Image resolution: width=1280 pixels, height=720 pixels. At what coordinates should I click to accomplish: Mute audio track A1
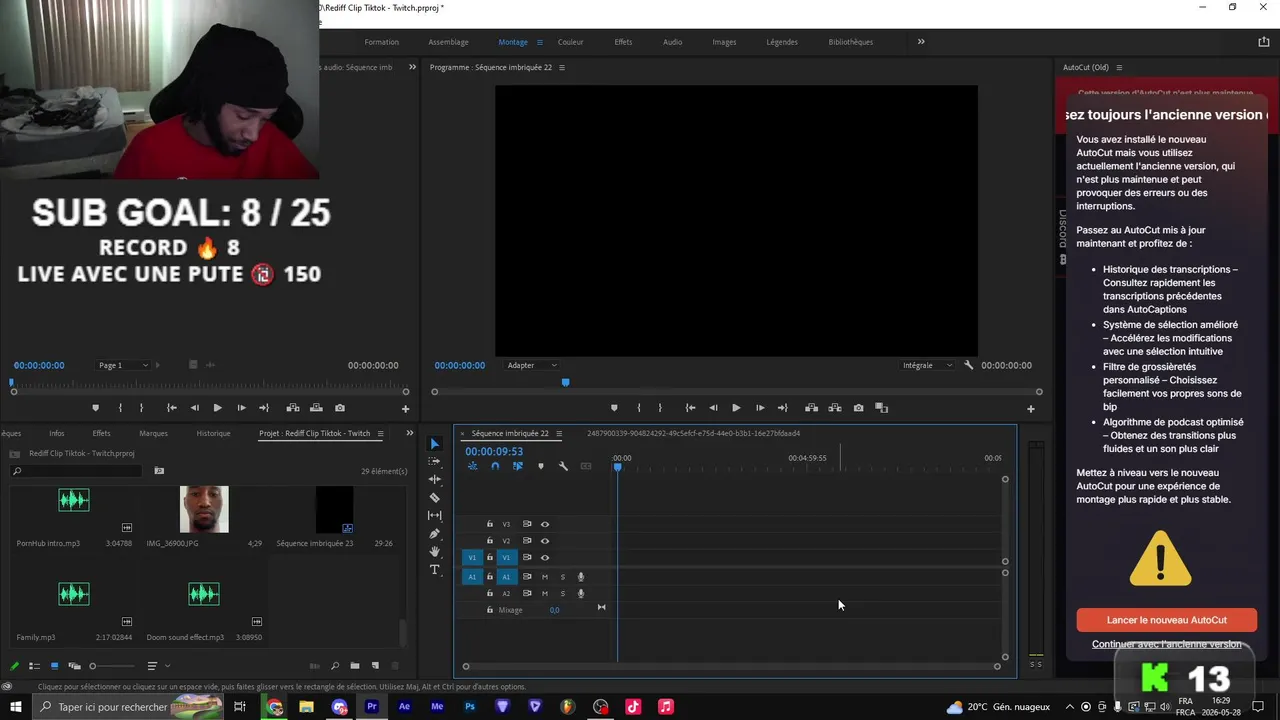pyautogui.click(x=545, y=577)
